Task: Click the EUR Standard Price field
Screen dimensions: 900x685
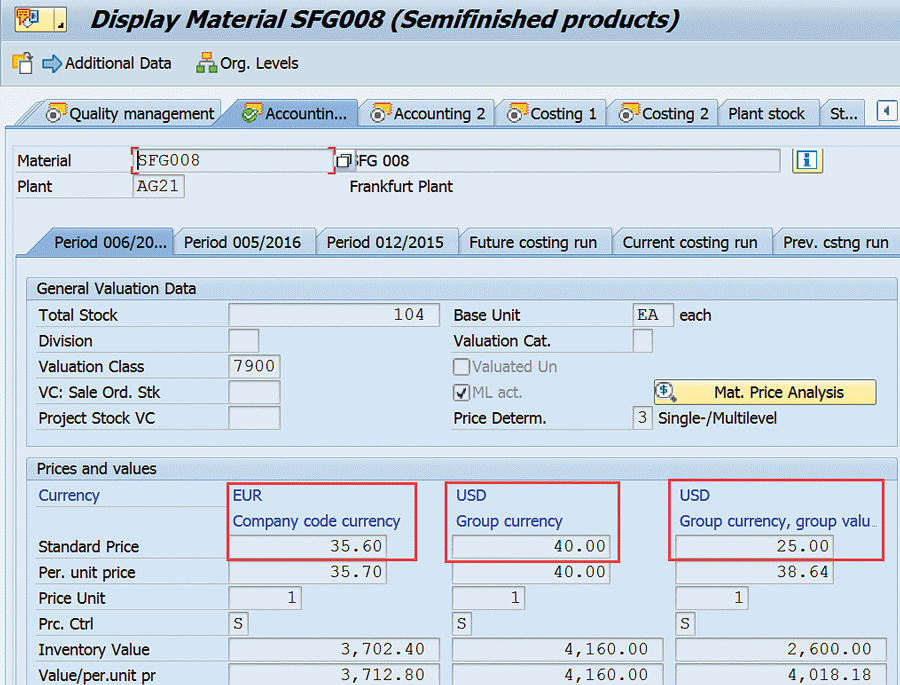Action: [321, 547]
